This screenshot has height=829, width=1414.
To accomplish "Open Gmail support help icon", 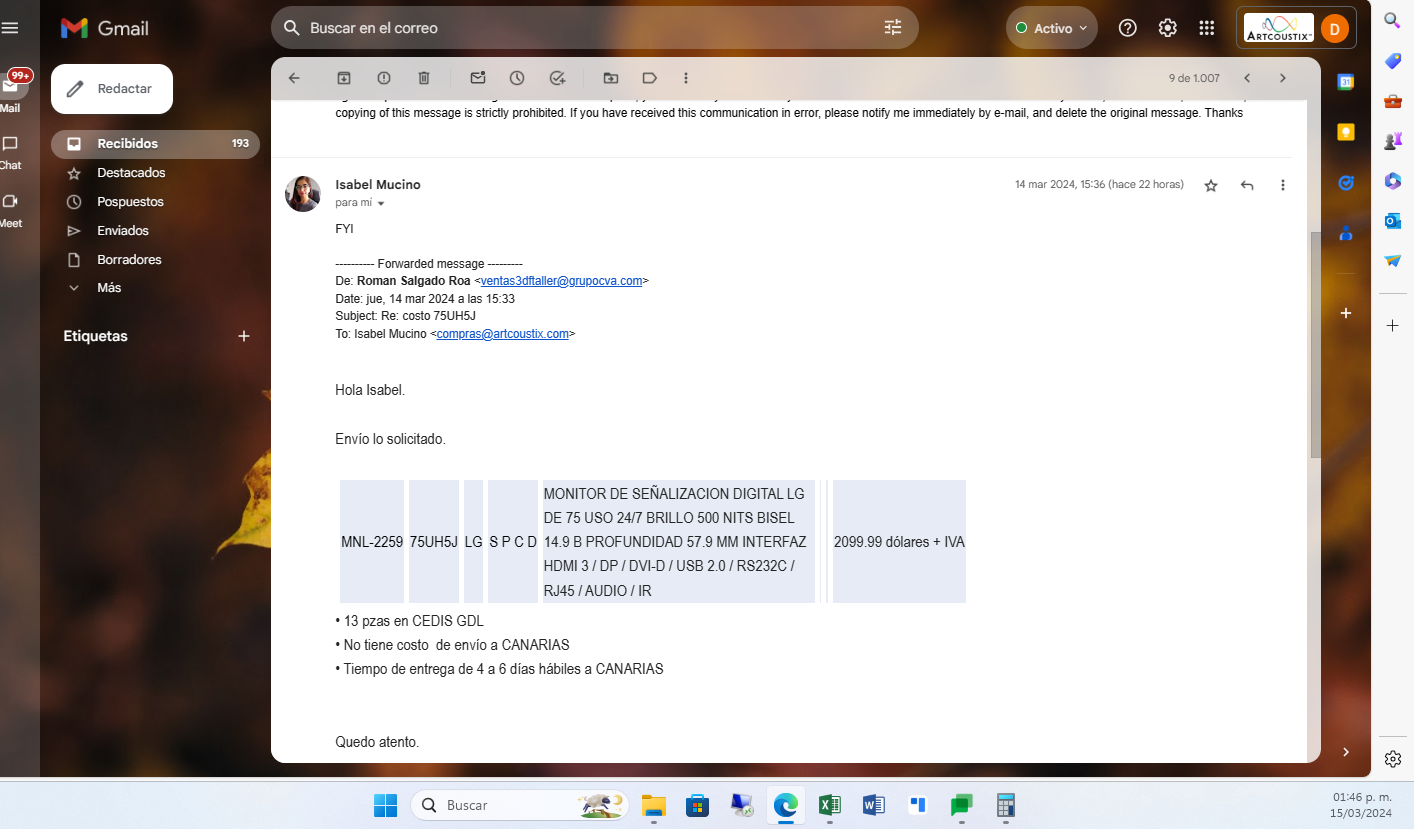I will (1128, 28).
